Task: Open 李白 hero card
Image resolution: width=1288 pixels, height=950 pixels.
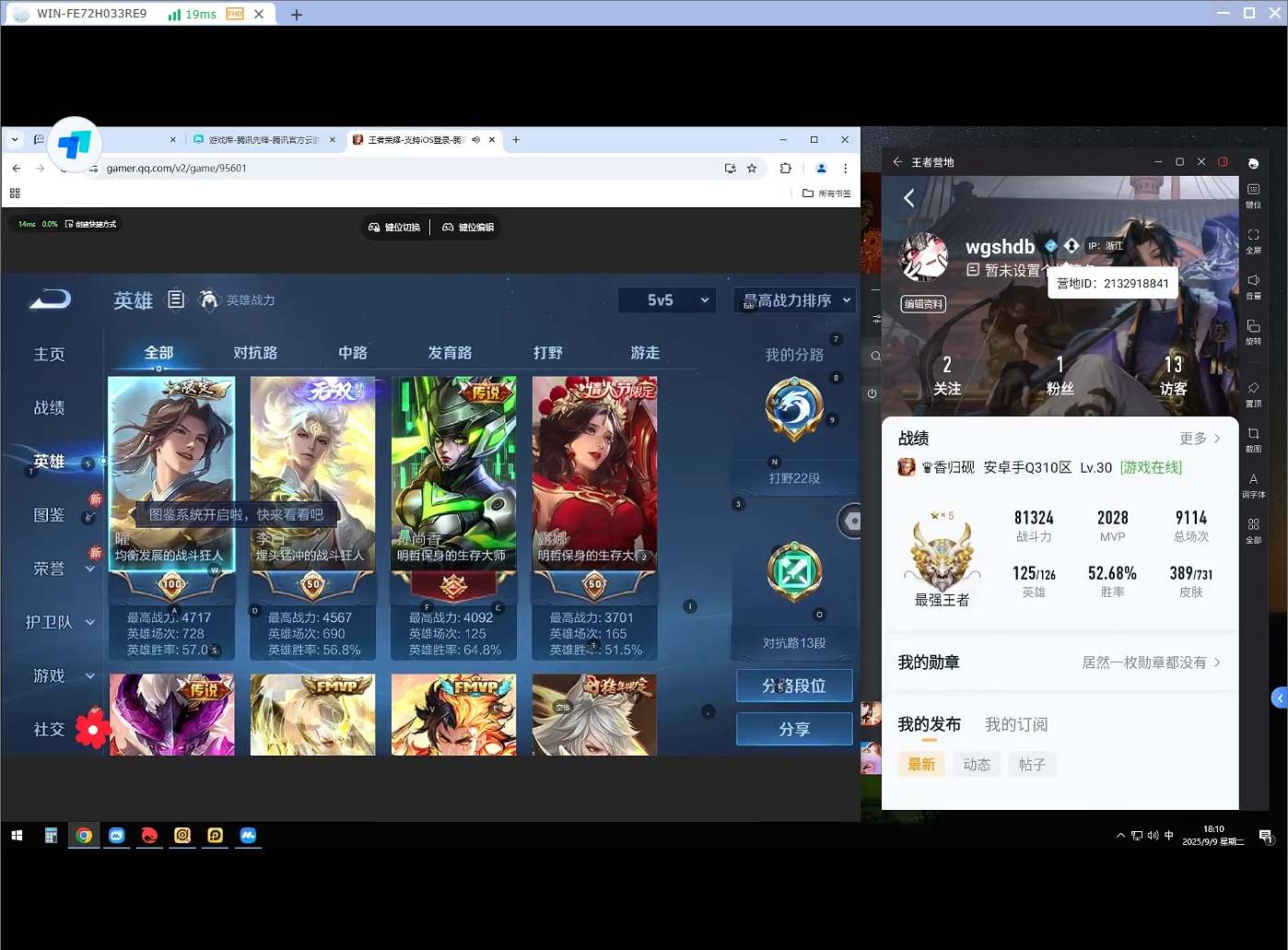Action: (312, 518)
